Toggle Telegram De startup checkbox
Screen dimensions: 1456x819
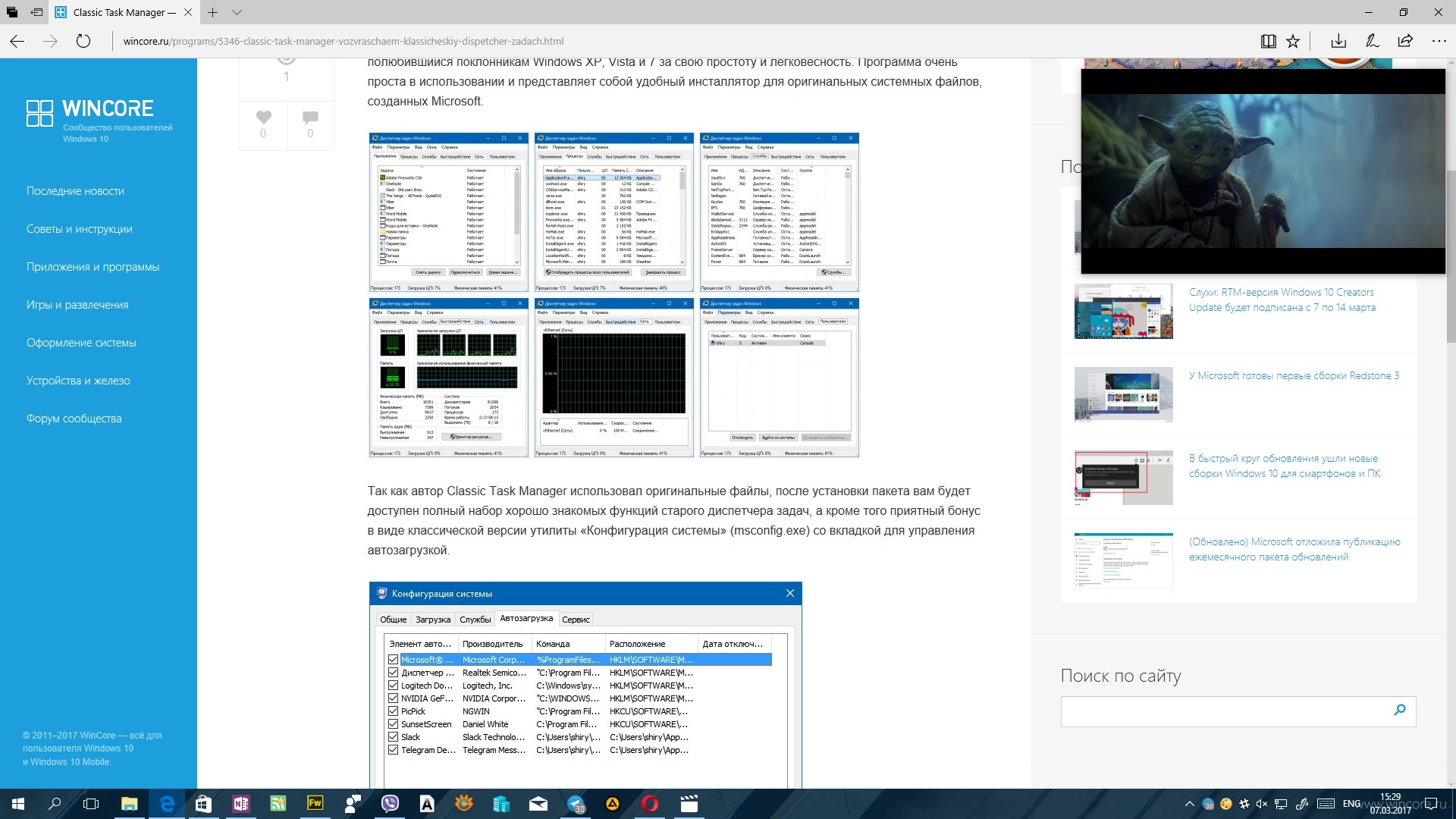point(393,750)
